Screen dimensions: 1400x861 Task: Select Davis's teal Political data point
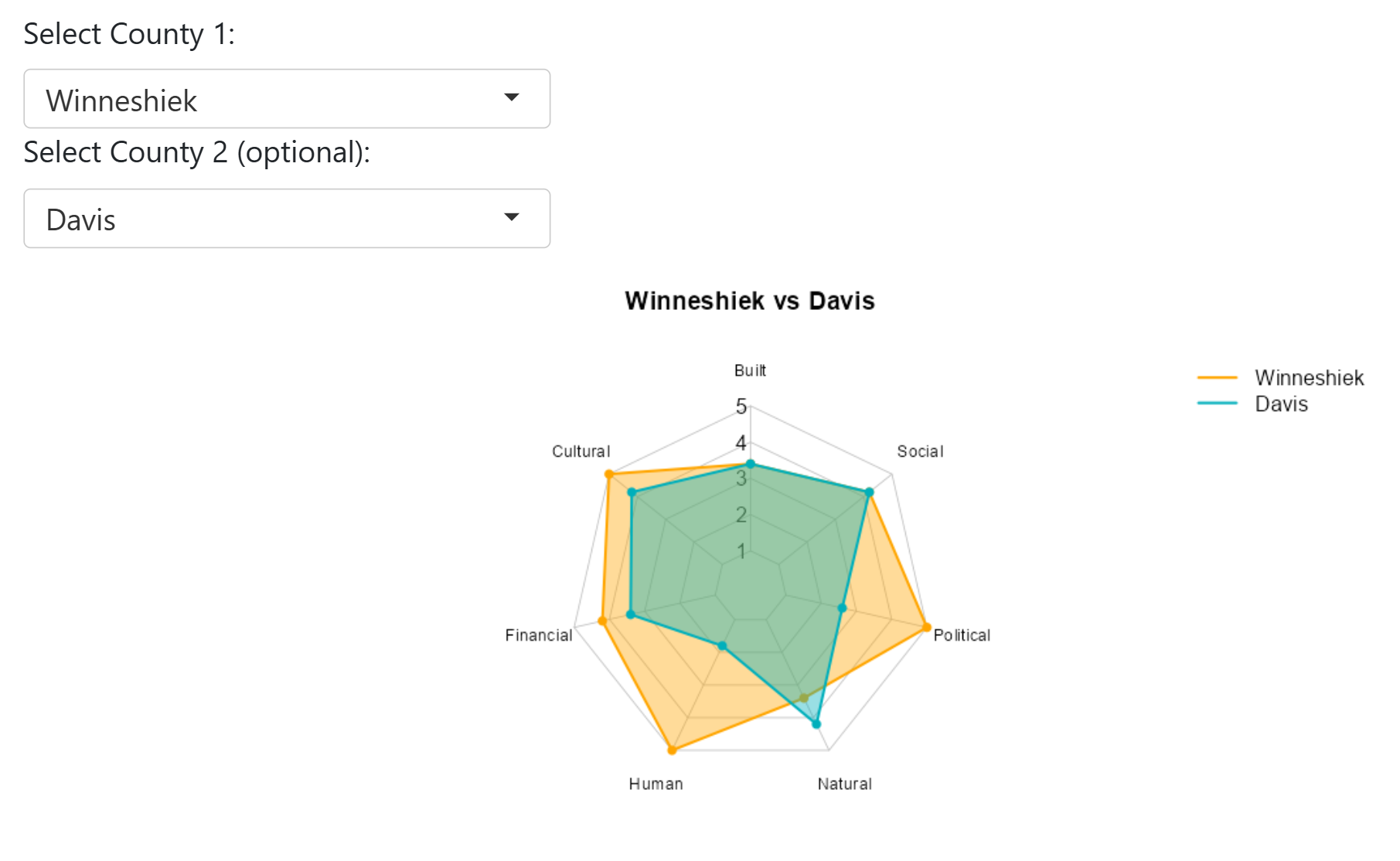tap(843, 608)
